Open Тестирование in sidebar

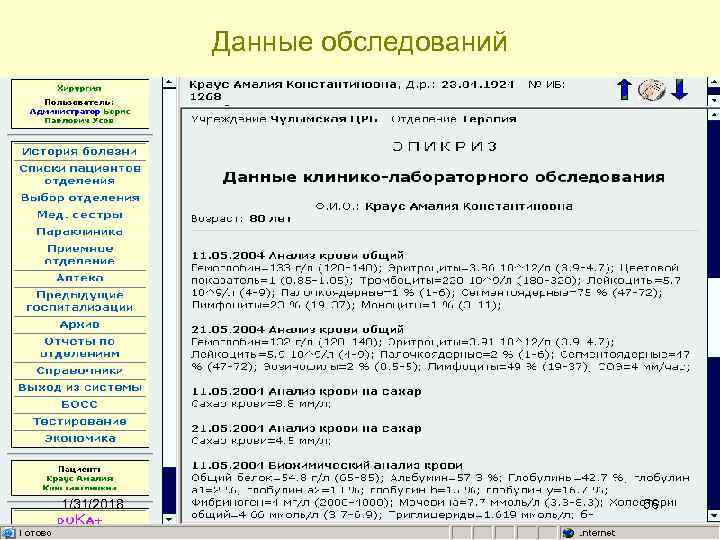(79, 422)
